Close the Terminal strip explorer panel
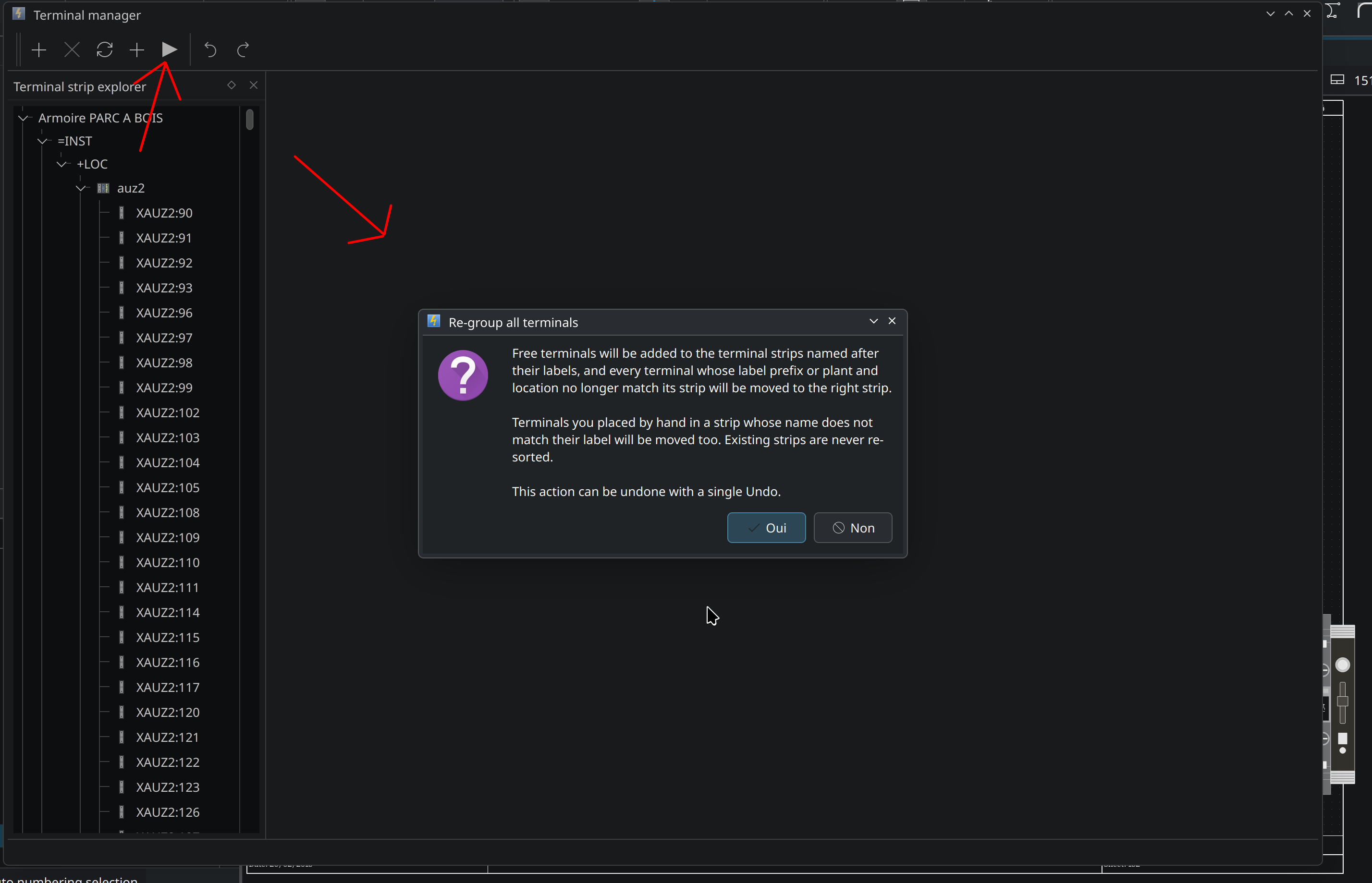The image size is (1372, 883). click(x=254, y=85)
